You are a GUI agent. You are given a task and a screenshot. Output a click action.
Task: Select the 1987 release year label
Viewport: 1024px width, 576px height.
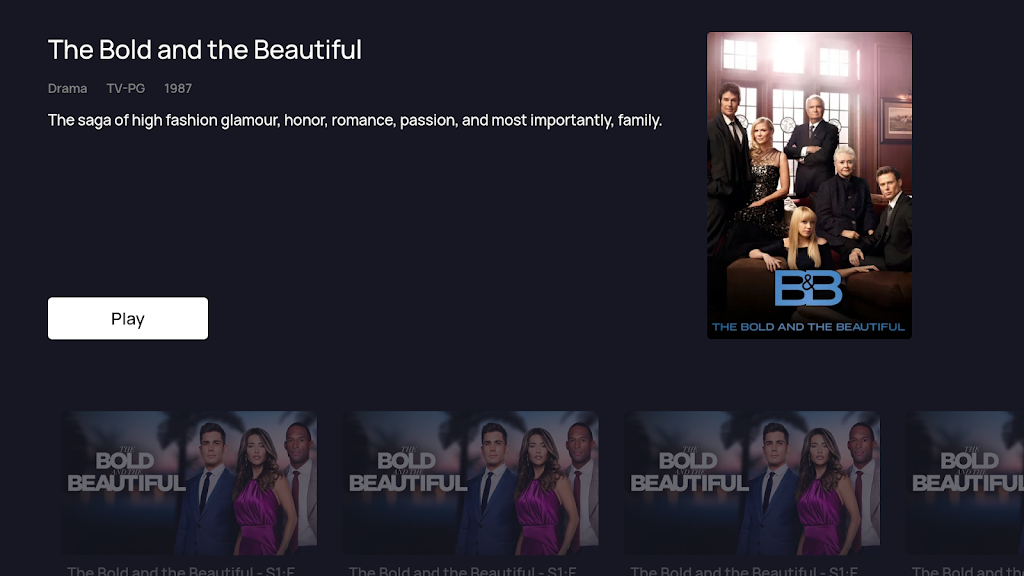click(x=178, y=88)
